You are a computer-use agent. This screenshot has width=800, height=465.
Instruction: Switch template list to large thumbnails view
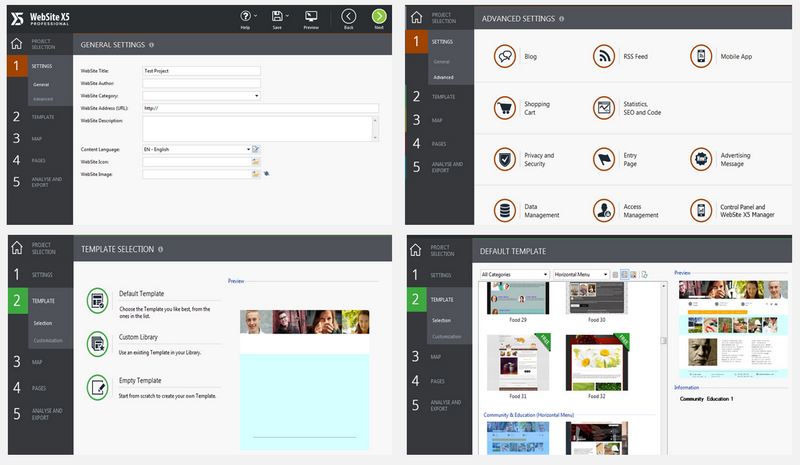coord(633,275)
